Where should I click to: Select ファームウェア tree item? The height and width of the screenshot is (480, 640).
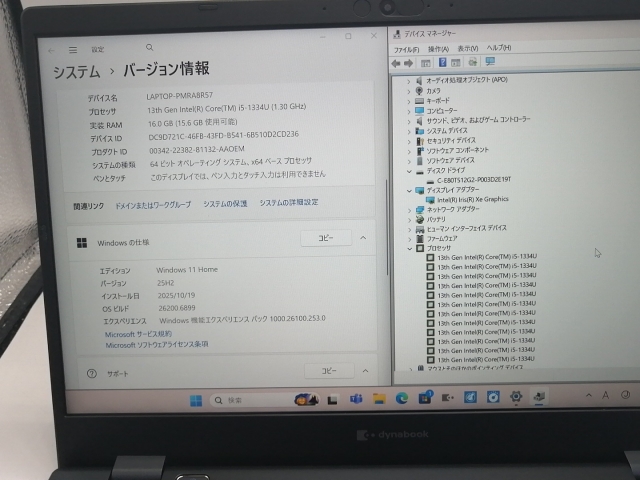coord(442,238)
